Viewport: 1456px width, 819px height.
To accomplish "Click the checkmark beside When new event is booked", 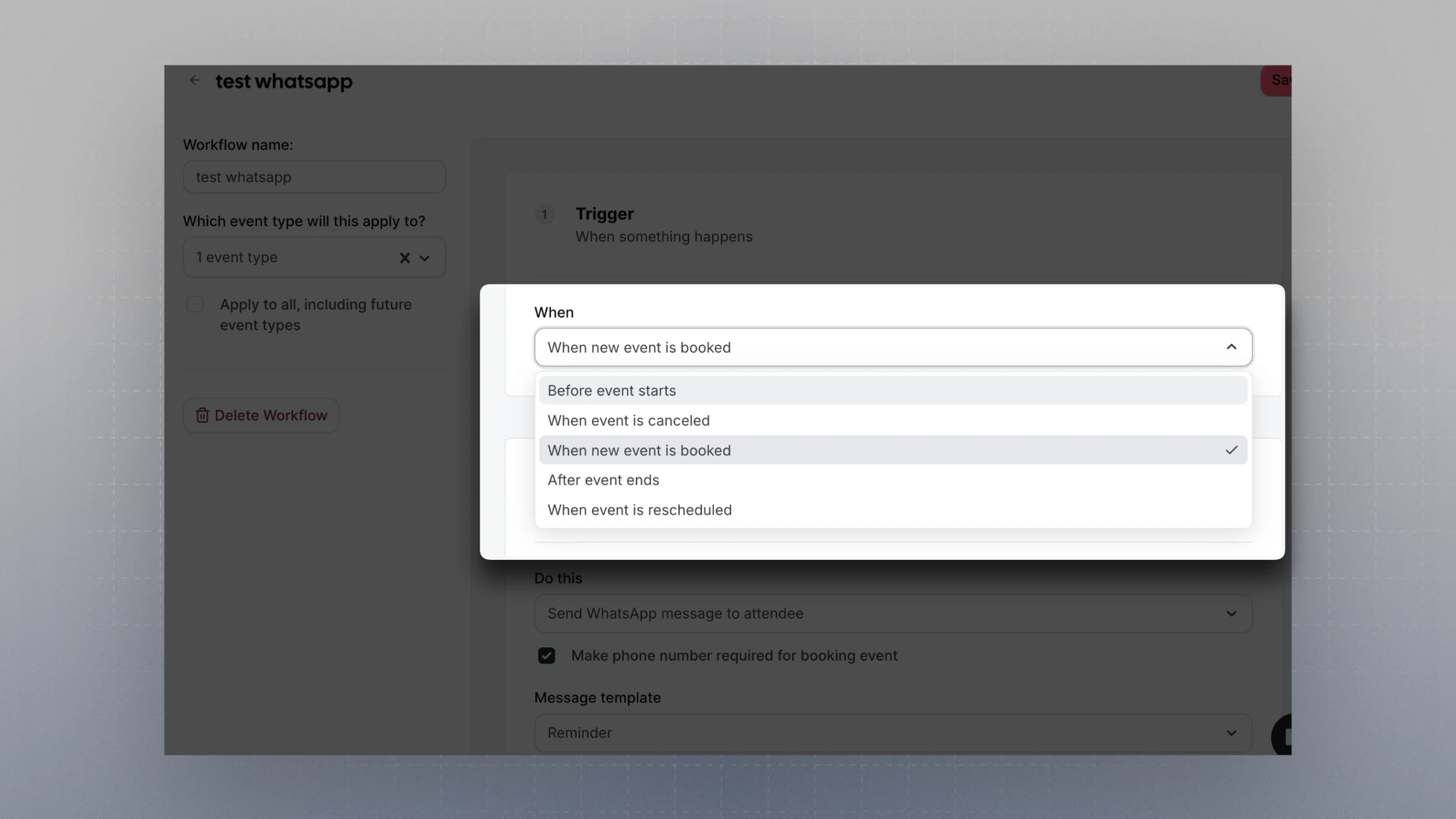I will coord(1231,450).
